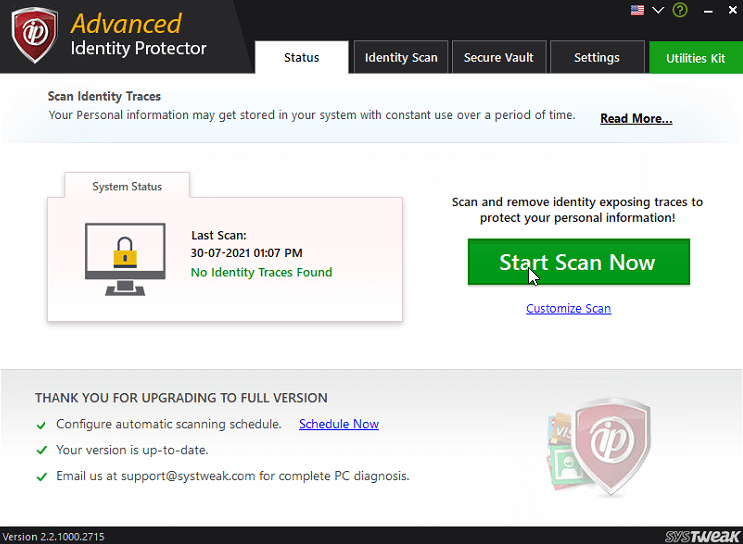Open the Secure Vault tab
Screen dimensions: 743x544
click(x=498, y=57)
